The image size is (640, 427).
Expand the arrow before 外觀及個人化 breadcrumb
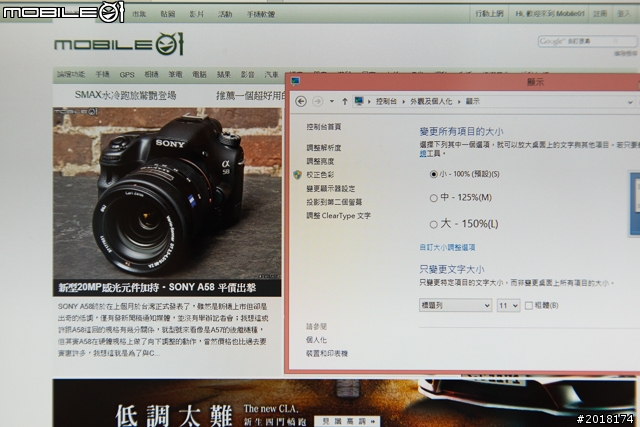tap(404, 102)
